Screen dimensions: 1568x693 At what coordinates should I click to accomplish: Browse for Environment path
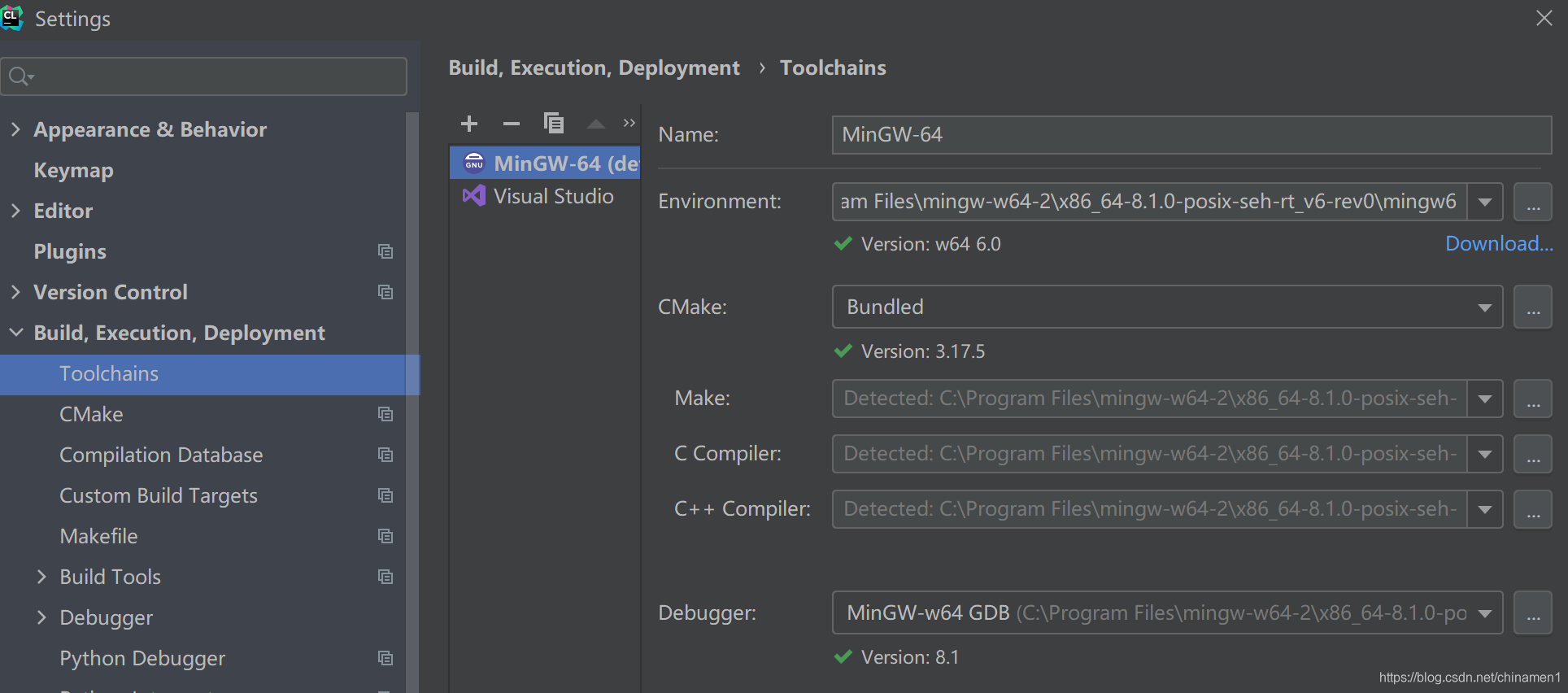pyautogui.click(x=1533, y=202)
